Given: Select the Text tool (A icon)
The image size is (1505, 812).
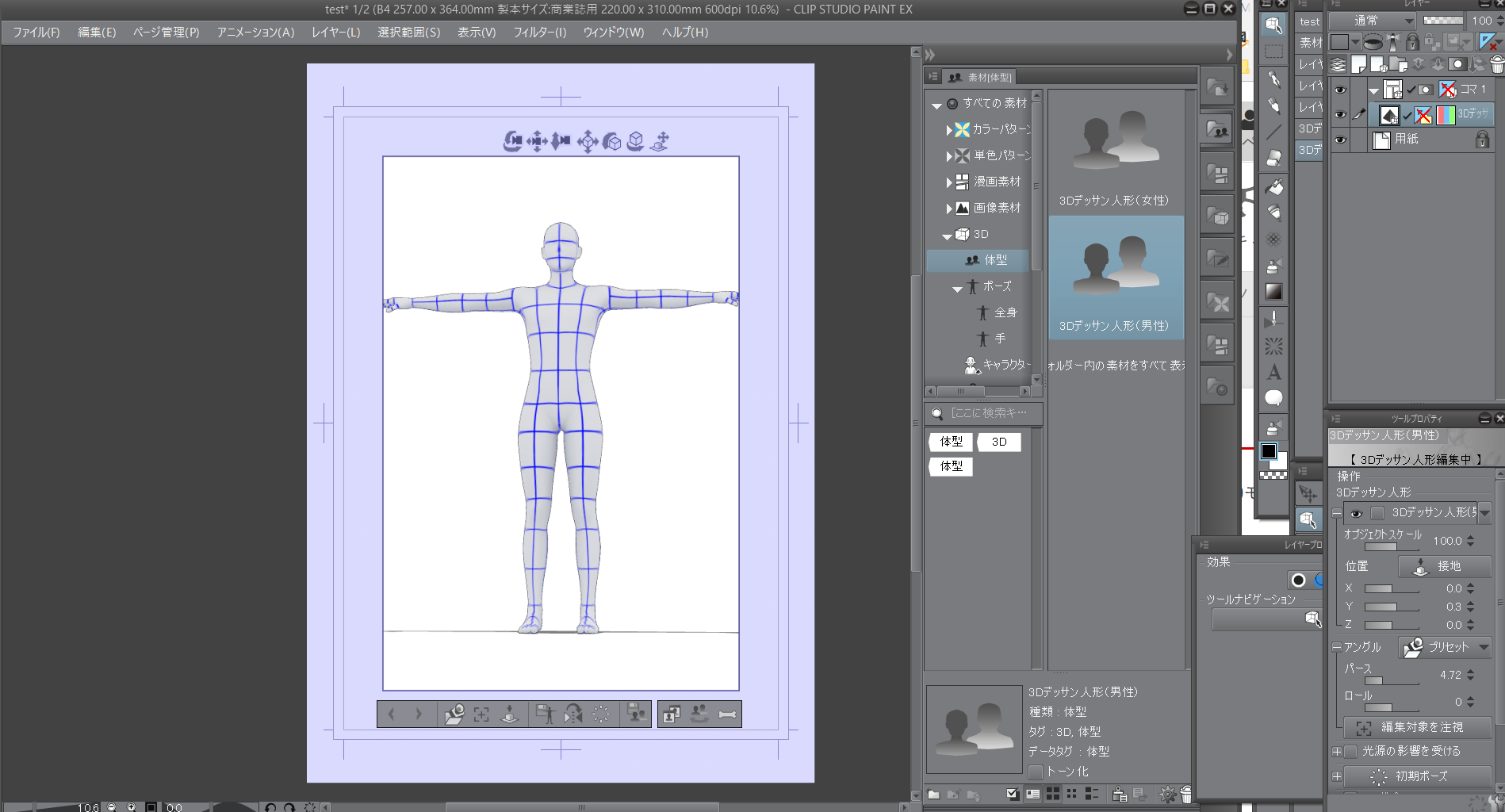Looking at the screenshot, I should point(1273,372).
